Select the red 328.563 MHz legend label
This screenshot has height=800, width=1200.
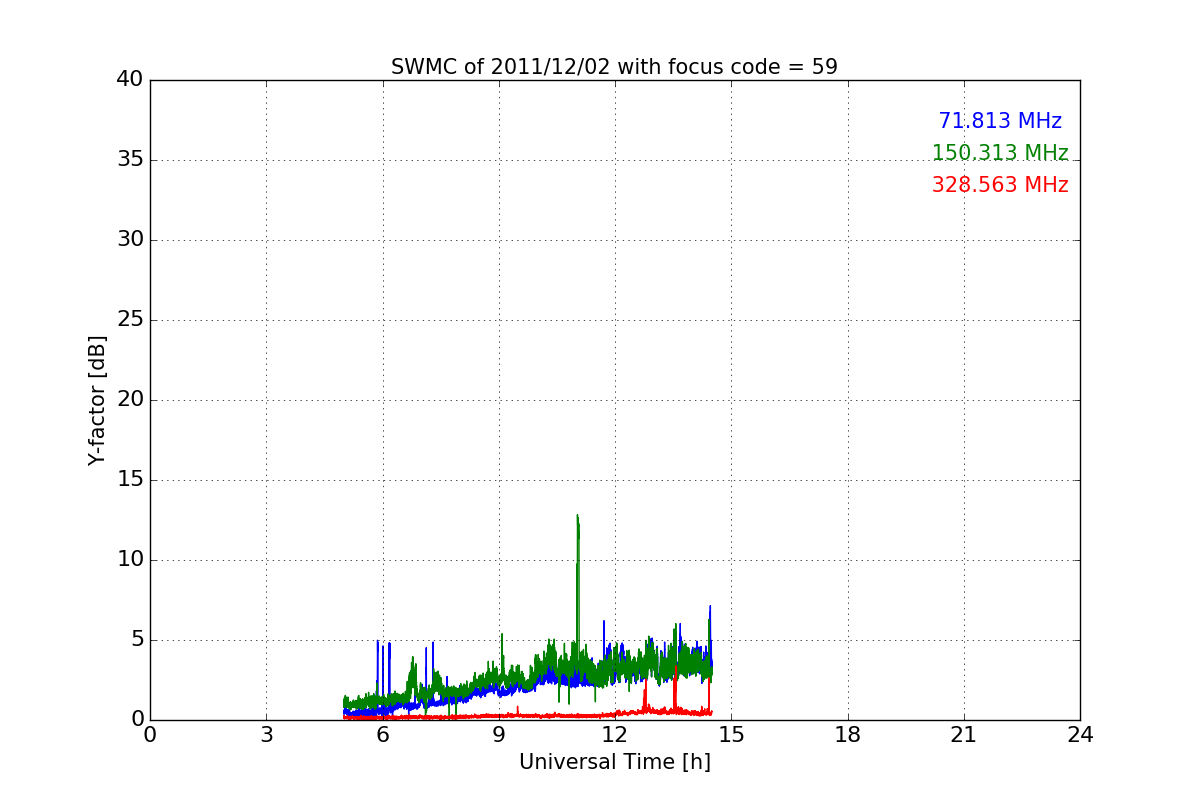click(x=1000, y=185)
